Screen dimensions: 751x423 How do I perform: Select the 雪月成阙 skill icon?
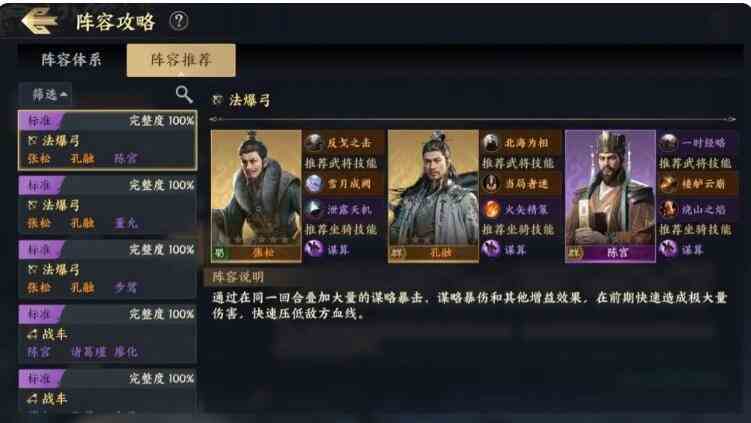pos(314,183)
